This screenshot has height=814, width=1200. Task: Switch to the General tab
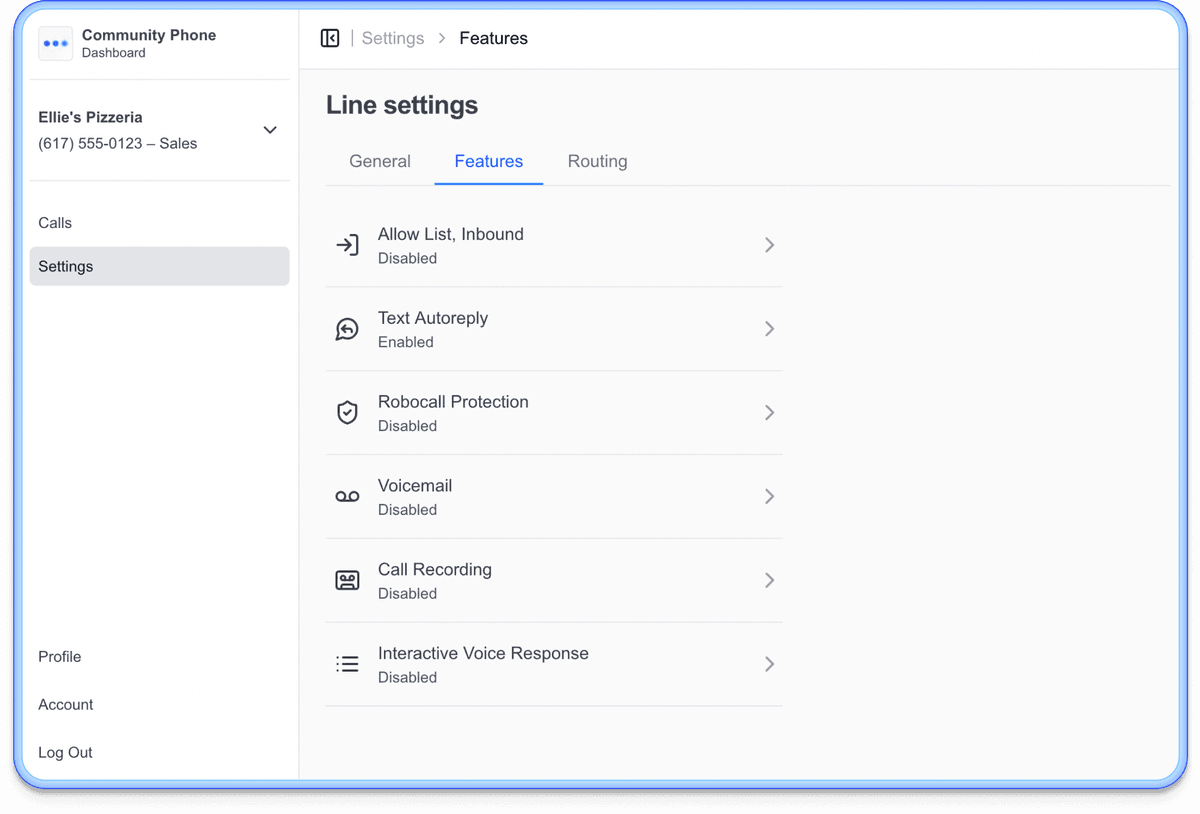[380, 161]
